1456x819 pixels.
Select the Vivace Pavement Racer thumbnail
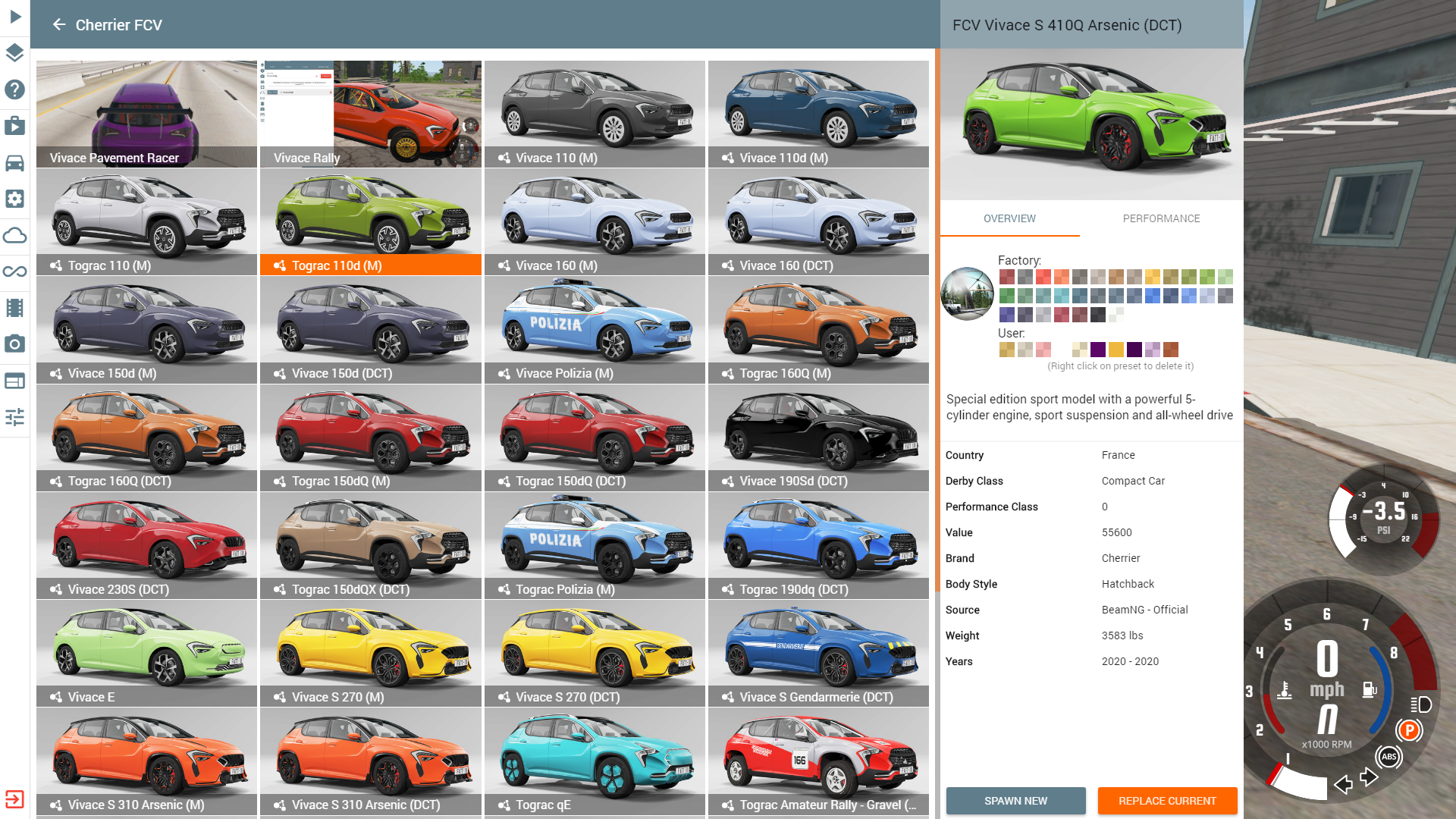click(x=146, y=114)
